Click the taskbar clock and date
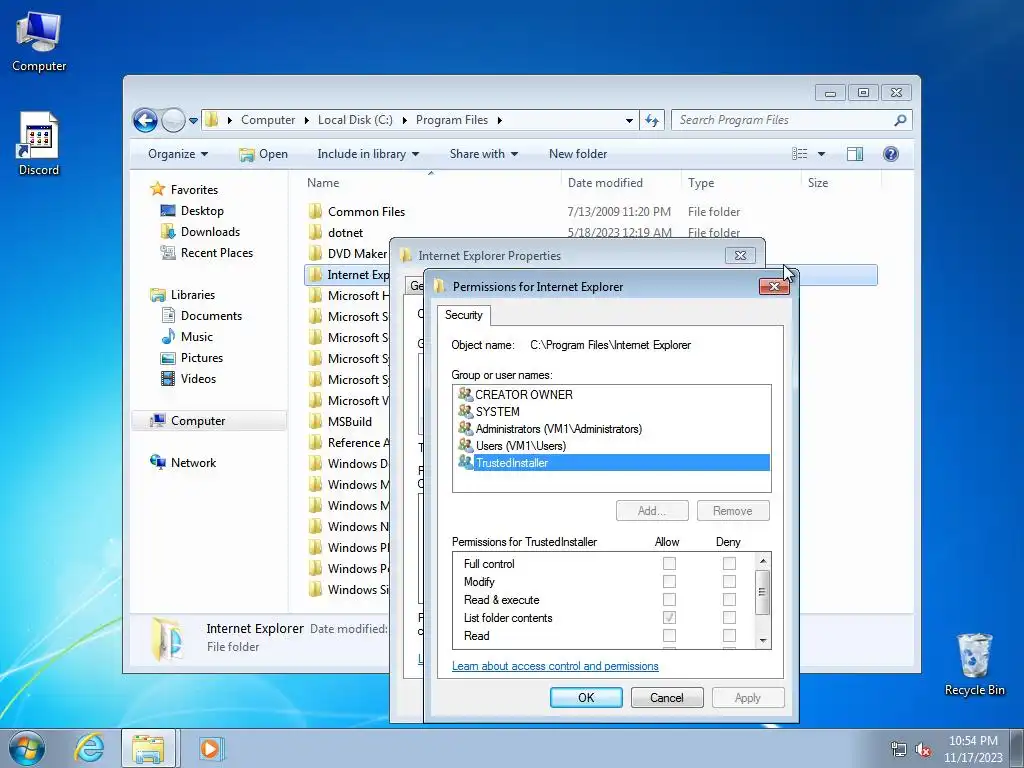This screenshot has height=768, width=1024. point(973,749)
